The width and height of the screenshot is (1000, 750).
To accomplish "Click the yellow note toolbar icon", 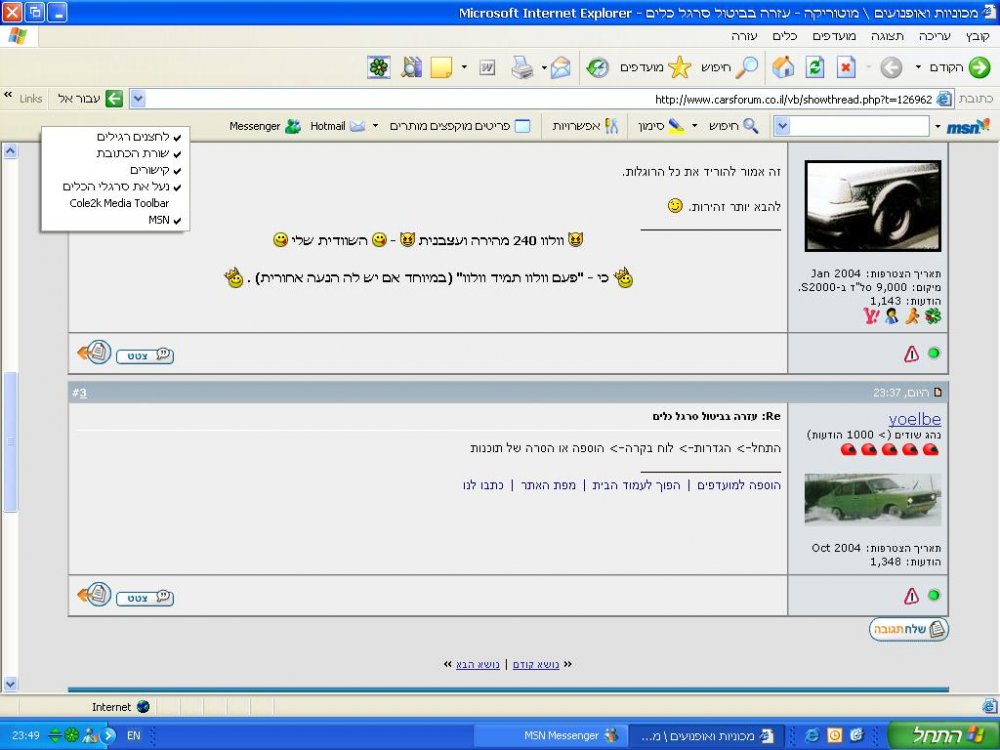I will click(x=441, y=68).
